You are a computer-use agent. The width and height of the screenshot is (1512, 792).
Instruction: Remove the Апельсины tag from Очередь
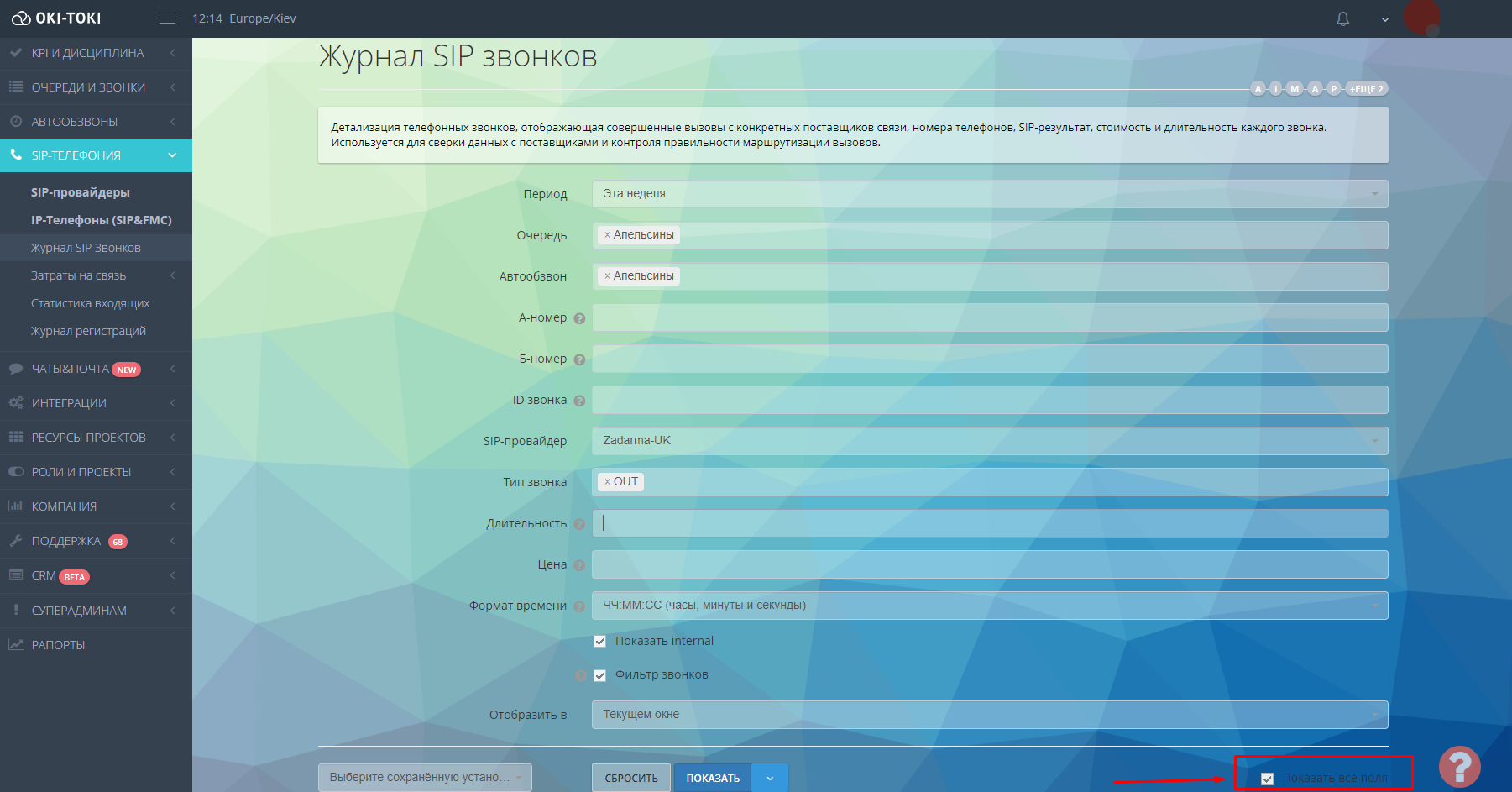607,235
